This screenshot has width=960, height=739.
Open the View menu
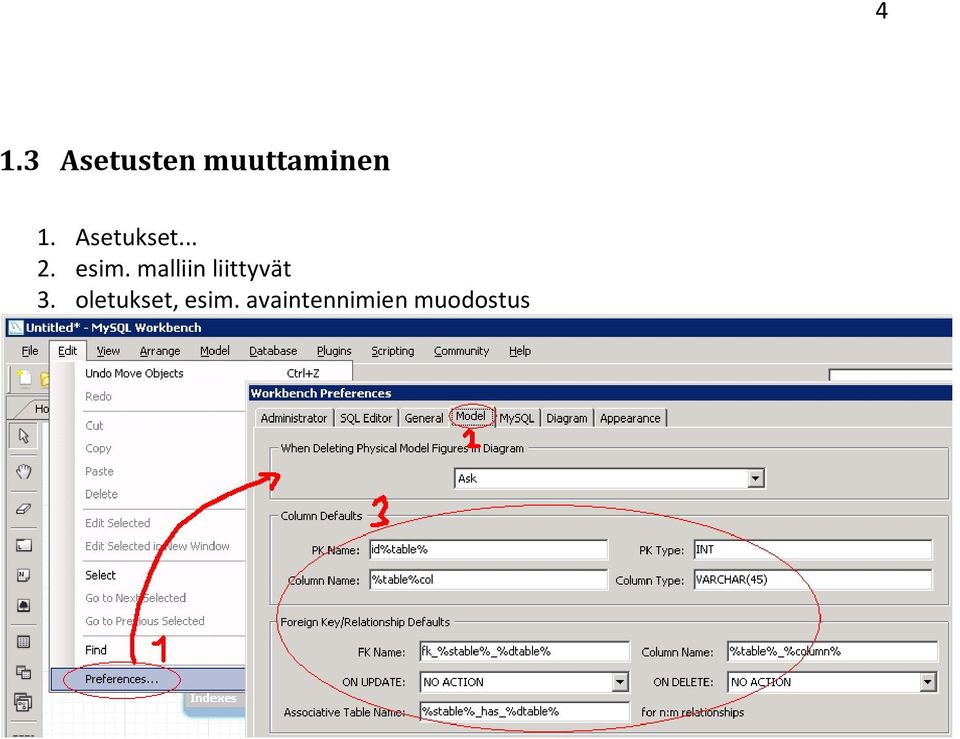(x=108, y=351)
